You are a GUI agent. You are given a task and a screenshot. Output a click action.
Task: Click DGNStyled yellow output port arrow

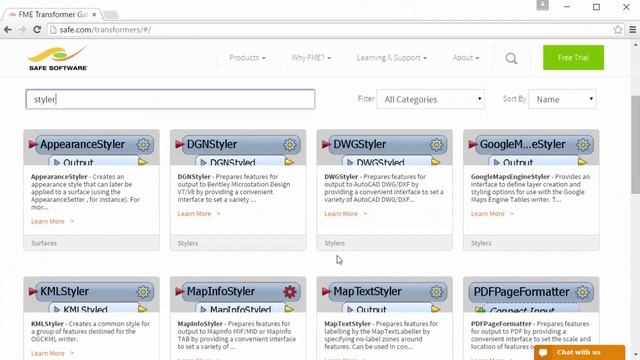point(289,162)
